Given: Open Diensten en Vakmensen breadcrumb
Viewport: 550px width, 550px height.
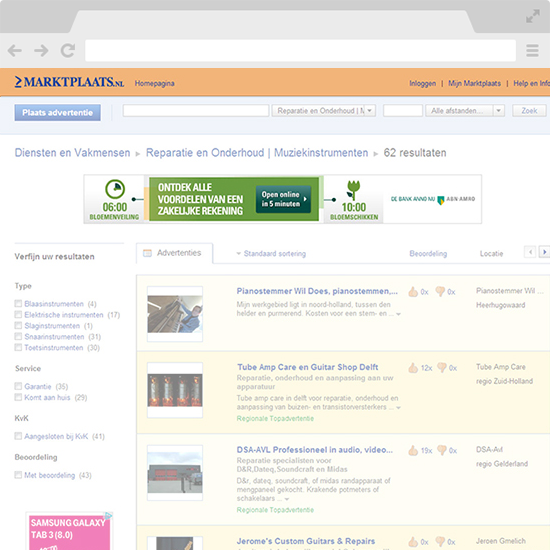Looking at the screenshot, I should click(x=72, y=153).
